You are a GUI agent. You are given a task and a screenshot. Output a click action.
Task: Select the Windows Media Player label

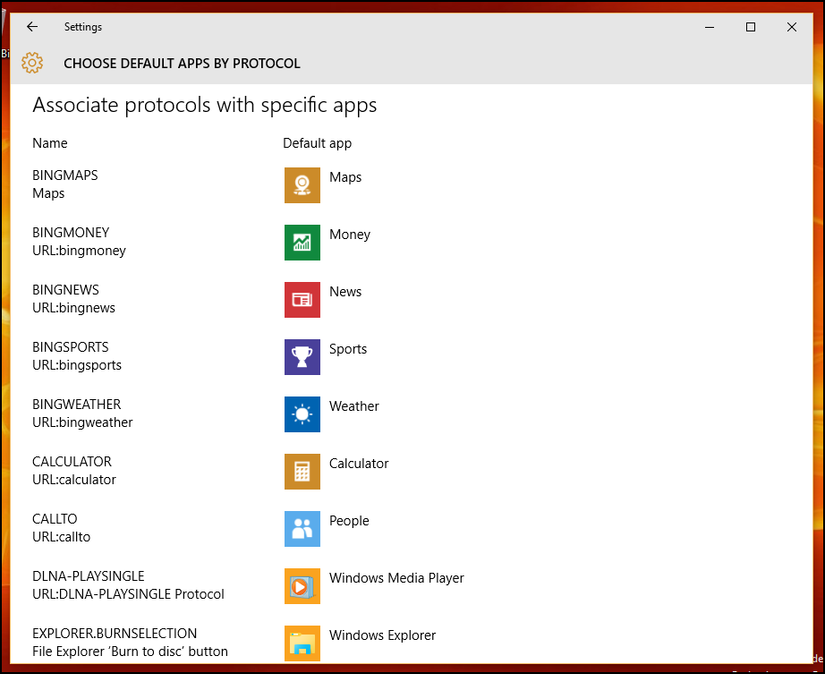point(396,578)
